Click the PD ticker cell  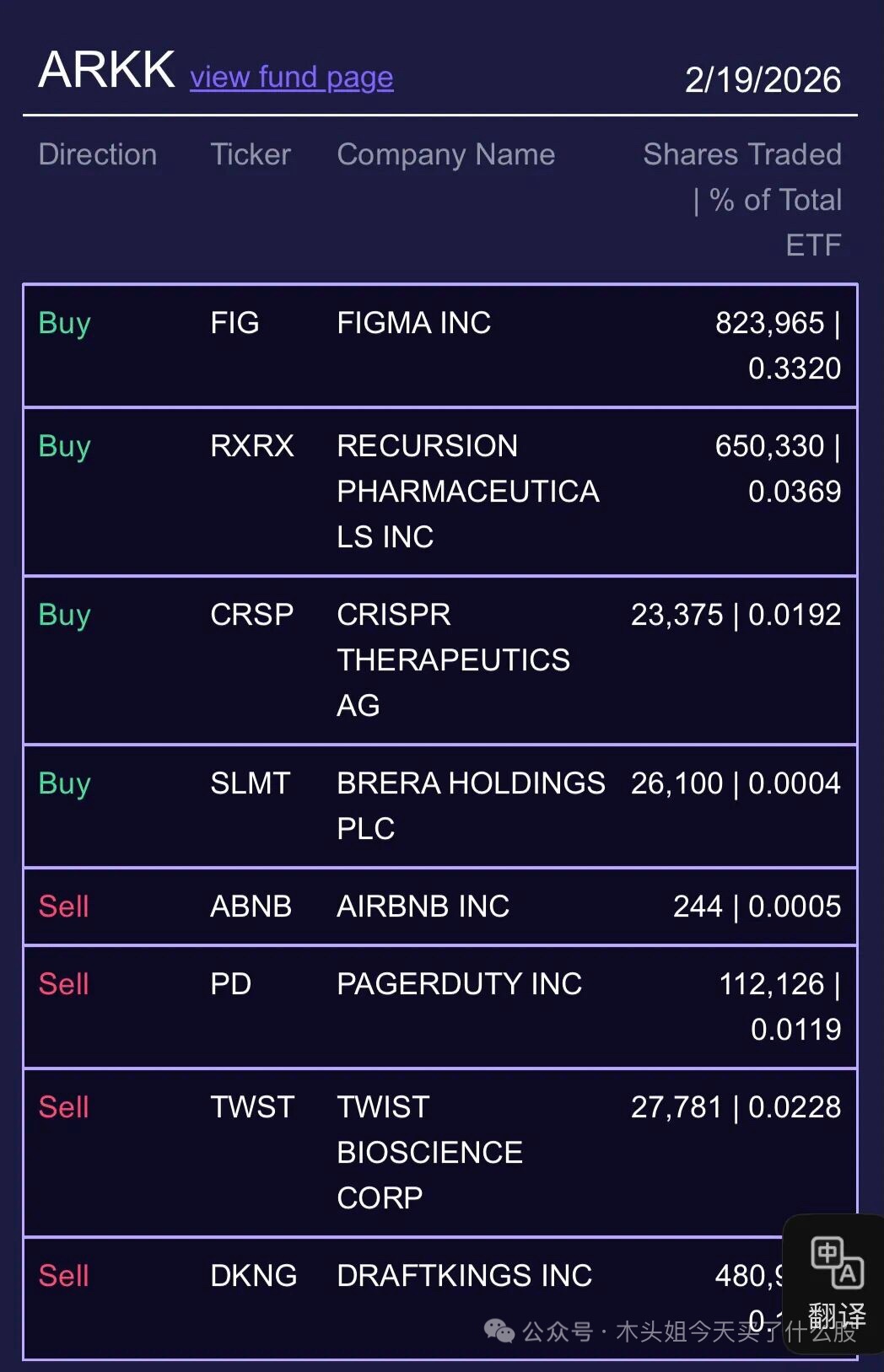(231, 984)
